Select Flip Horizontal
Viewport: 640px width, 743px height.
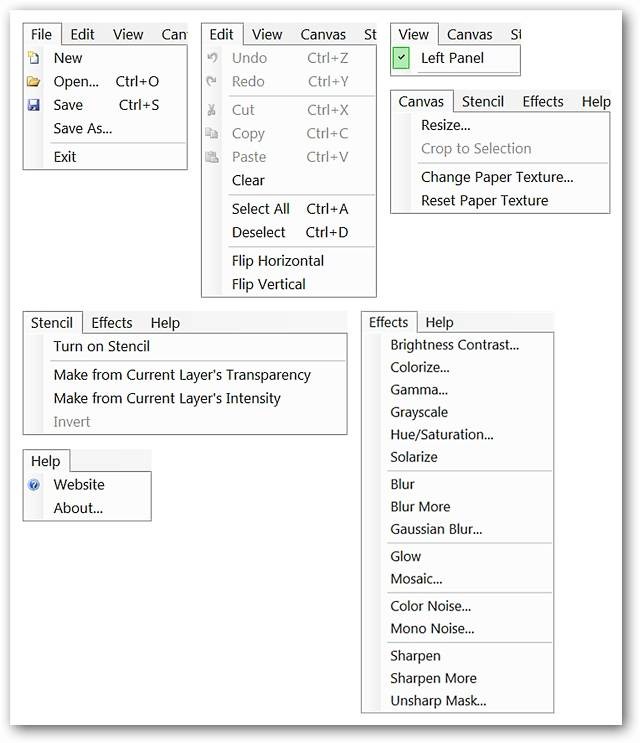tap(278, 261)
